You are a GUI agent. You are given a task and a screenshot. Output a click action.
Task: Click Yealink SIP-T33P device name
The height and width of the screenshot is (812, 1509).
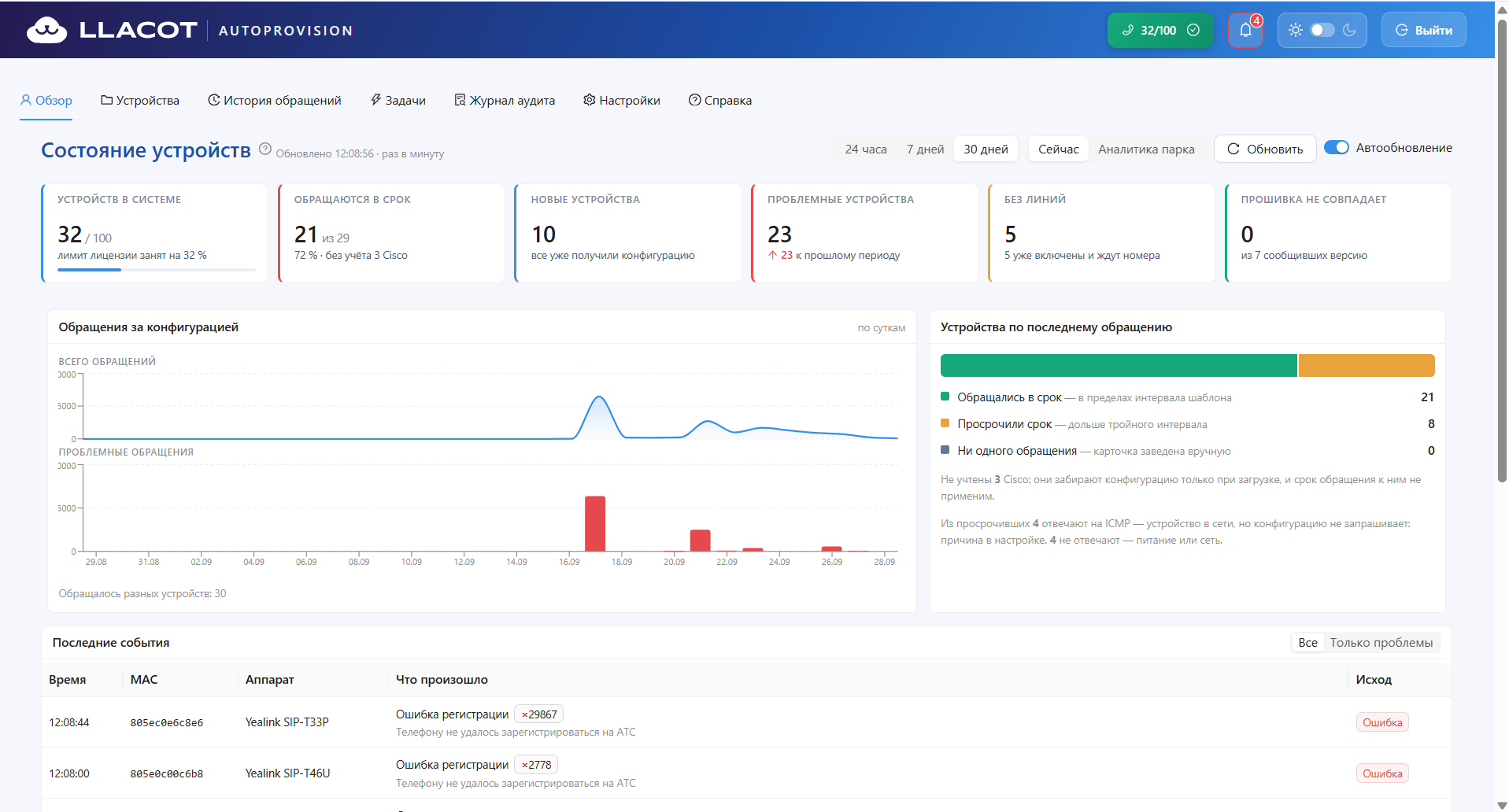pos(287,722)
